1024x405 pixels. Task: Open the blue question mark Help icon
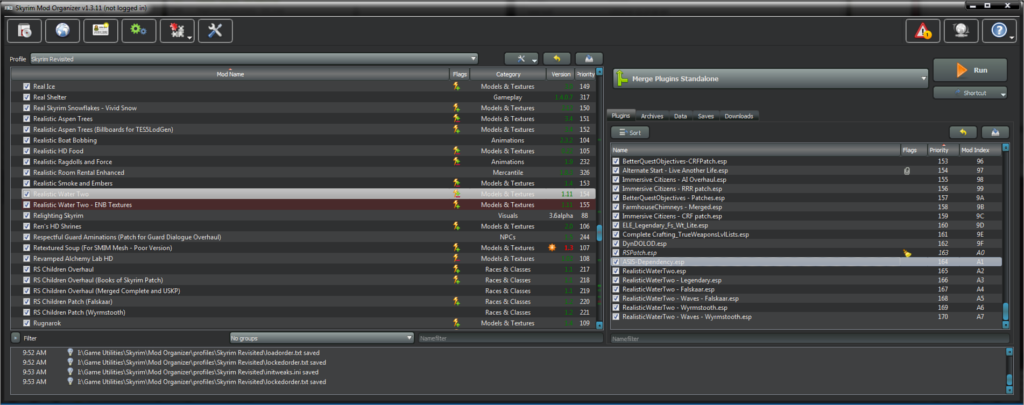(x=999, y=31)
